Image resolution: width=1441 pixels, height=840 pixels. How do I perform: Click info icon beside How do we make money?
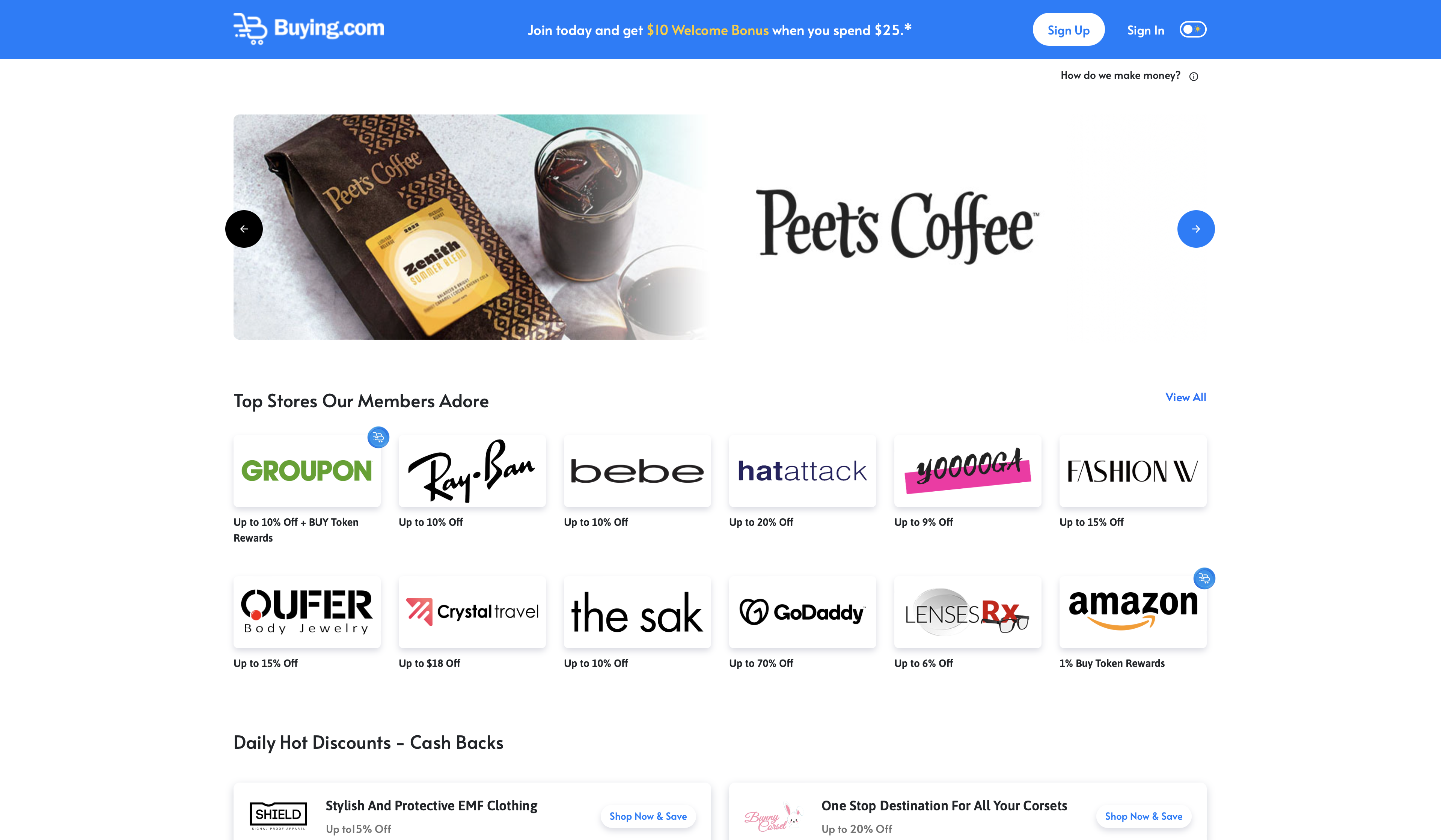click(1194, 76)
